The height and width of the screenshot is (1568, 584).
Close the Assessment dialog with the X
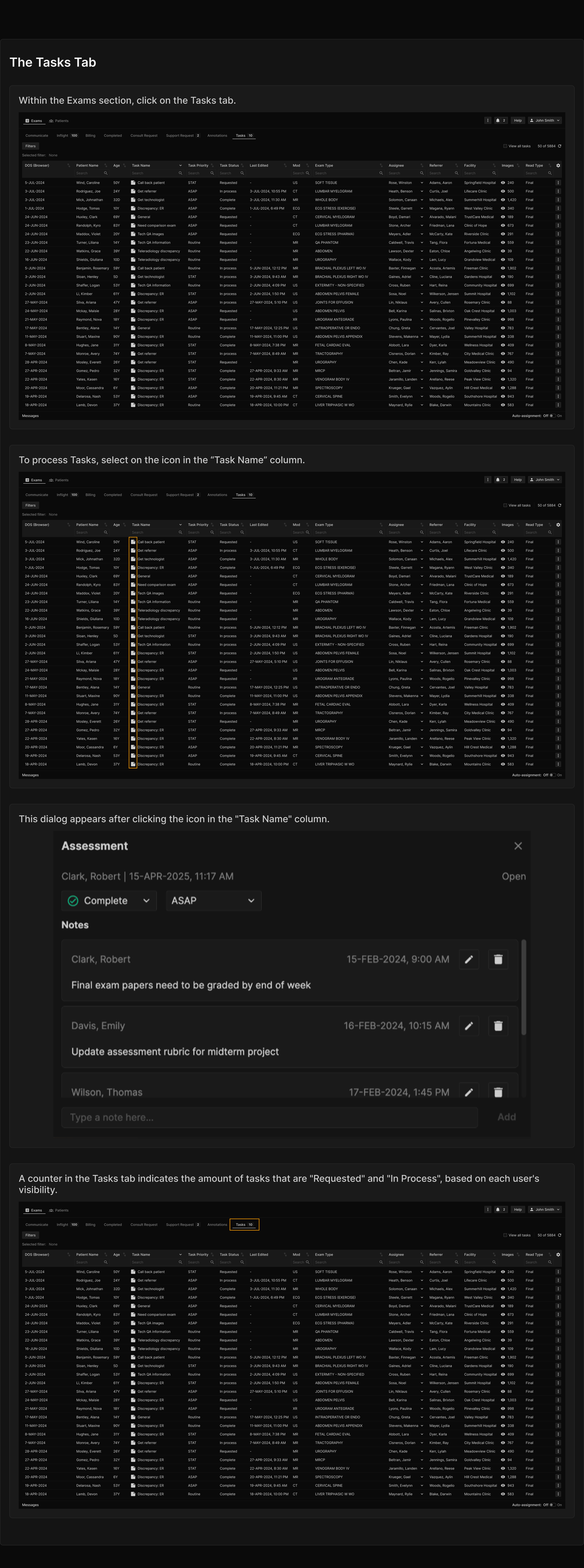[518, 846]
